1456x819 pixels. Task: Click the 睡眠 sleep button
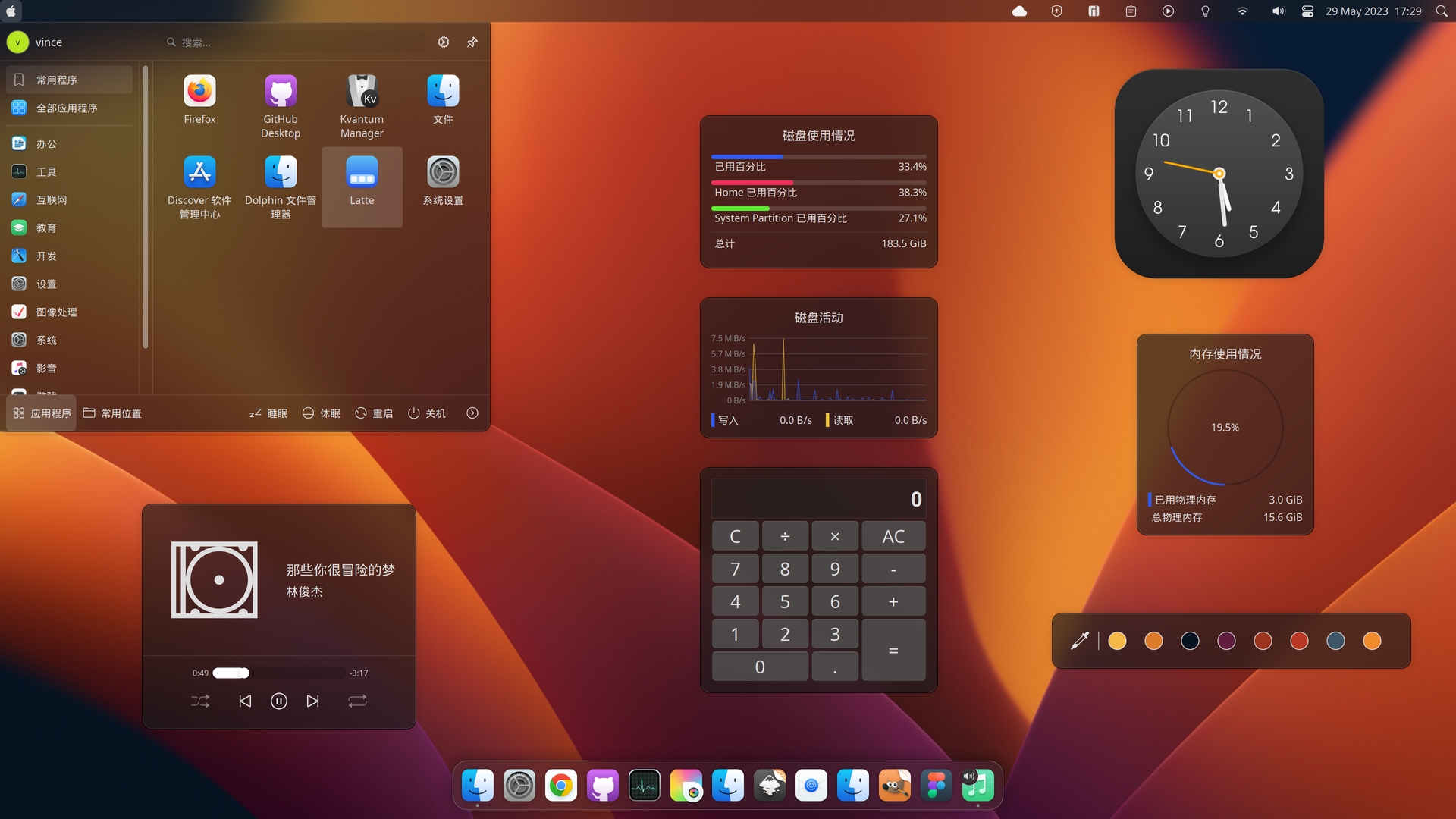(x=268, y=413)
